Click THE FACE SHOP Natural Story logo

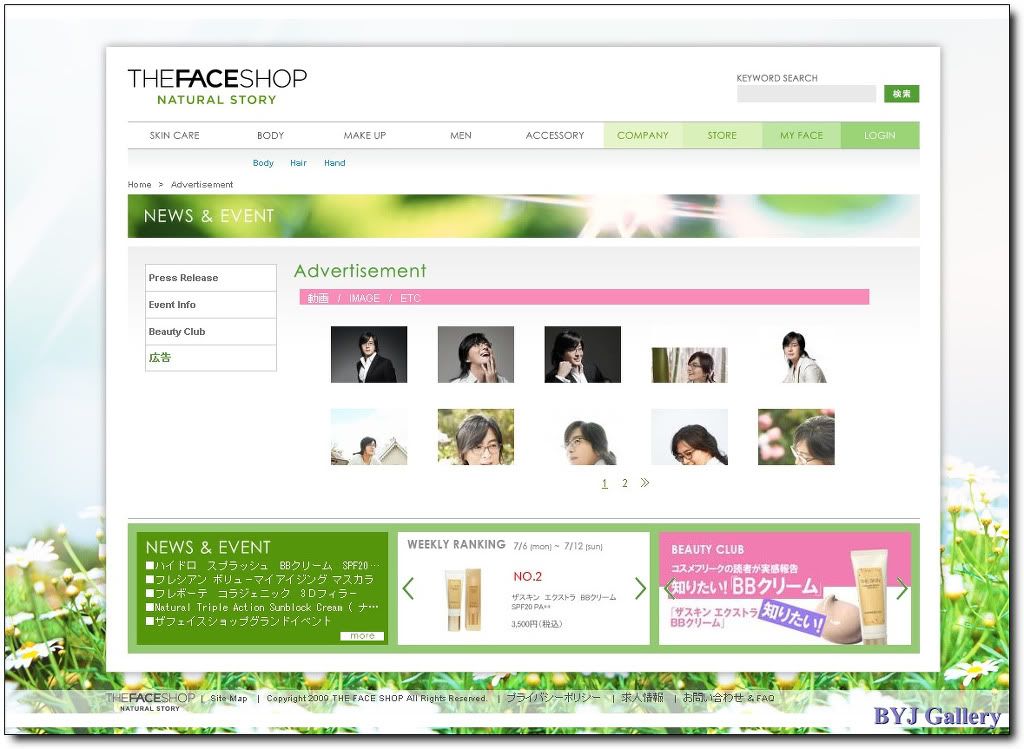point(217,87)
